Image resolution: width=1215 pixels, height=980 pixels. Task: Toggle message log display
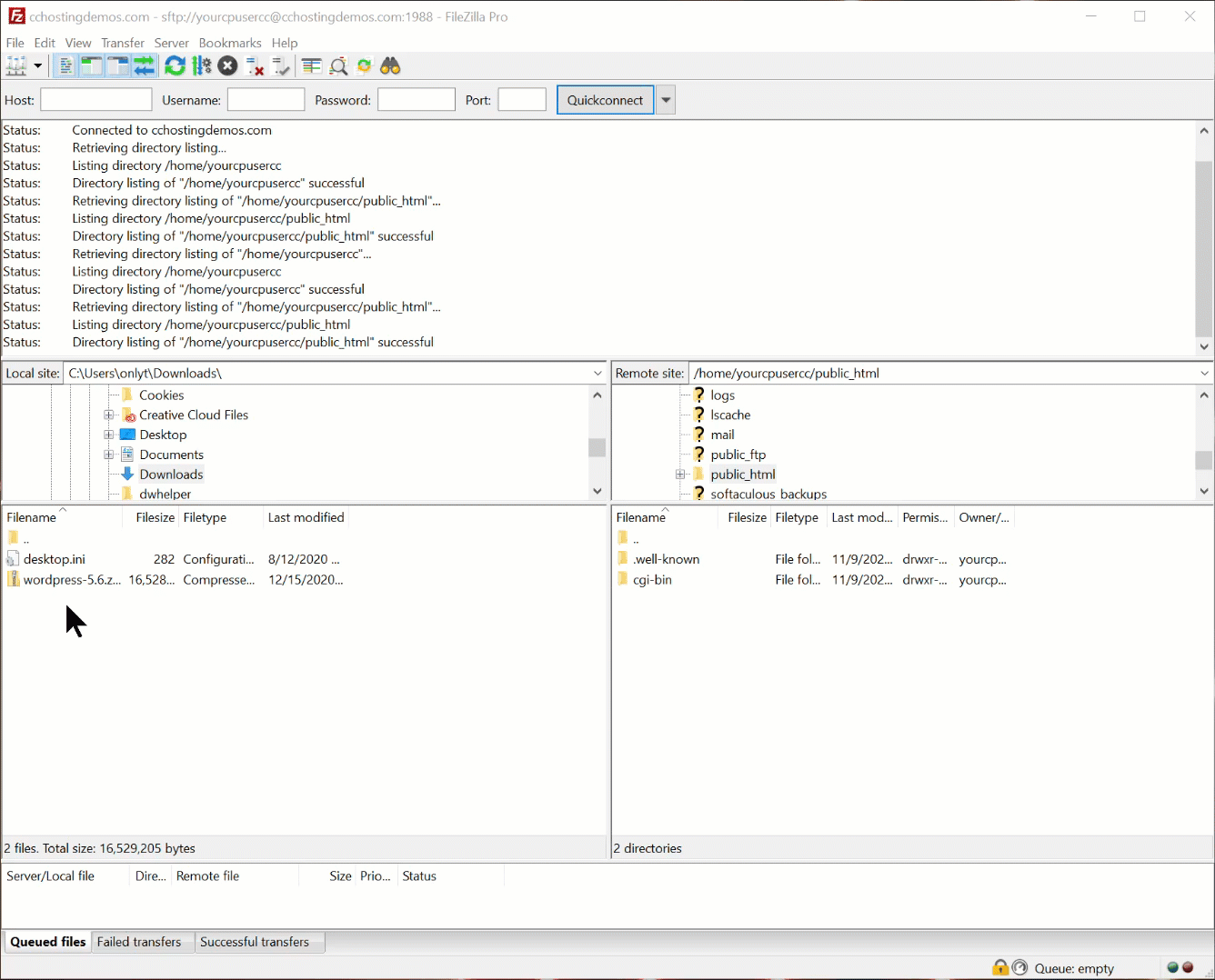click(65, 66)
